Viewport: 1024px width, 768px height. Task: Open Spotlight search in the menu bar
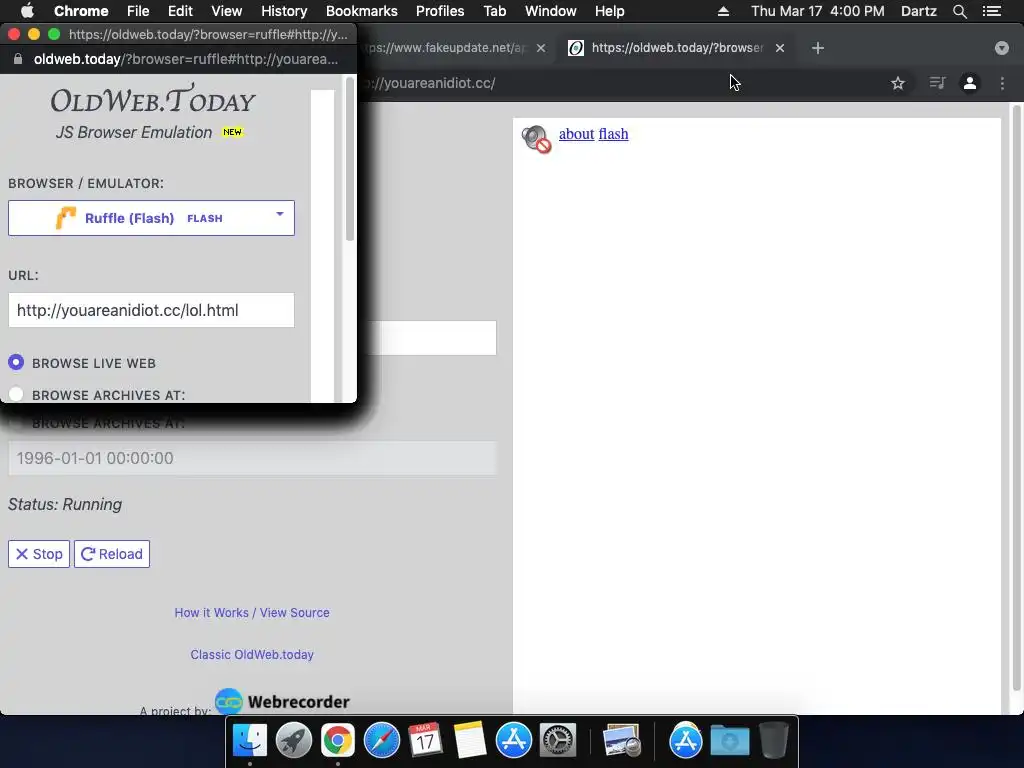[959, 11]
